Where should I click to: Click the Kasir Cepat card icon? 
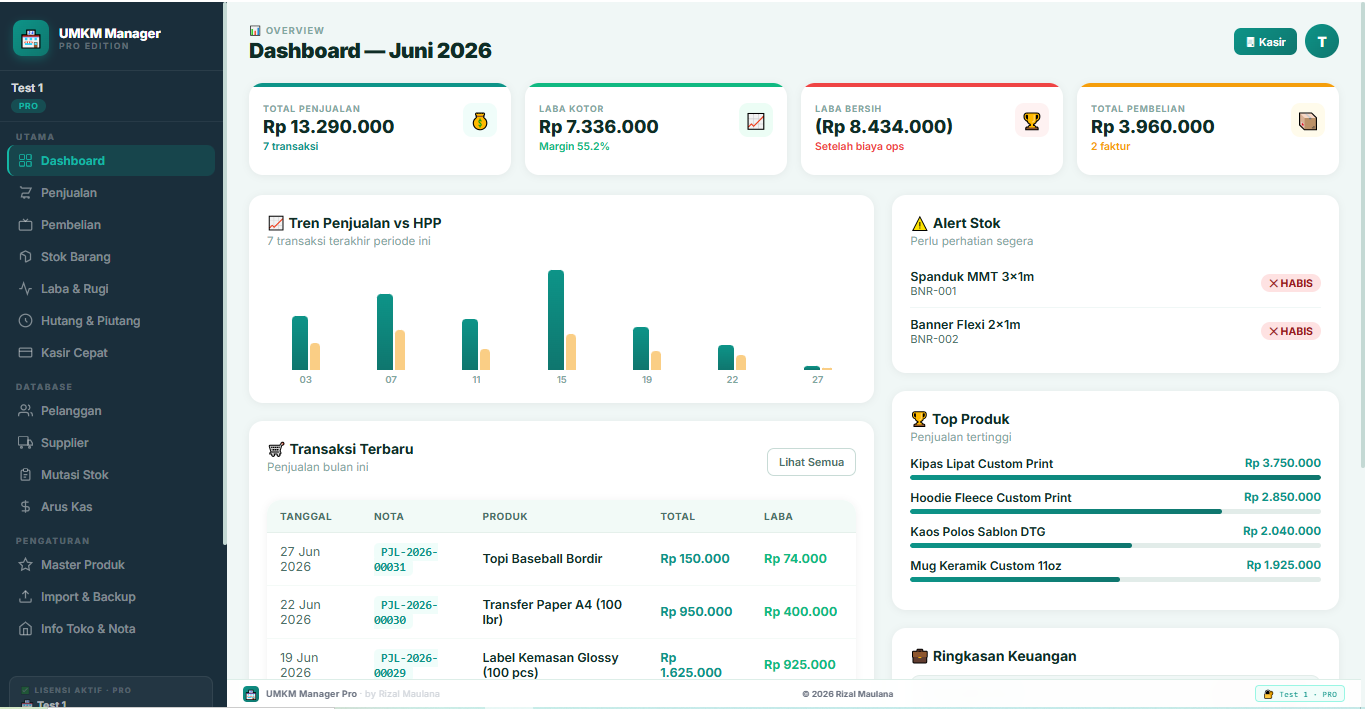pyautogui.click(x=26, y=353)
